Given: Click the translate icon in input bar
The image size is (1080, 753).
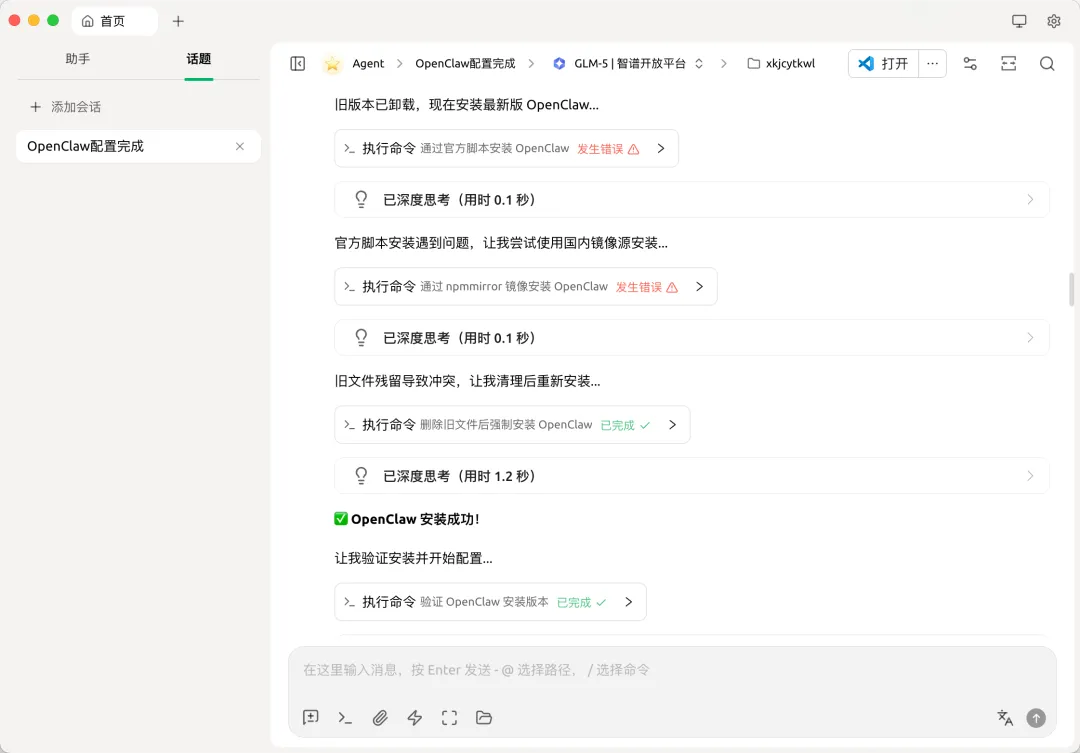Looking at the screenshot, I should click(1005, 718).
